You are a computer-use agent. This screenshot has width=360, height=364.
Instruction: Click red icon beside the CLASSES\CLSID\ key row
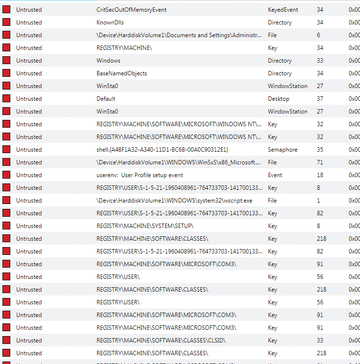click(6, 340)
